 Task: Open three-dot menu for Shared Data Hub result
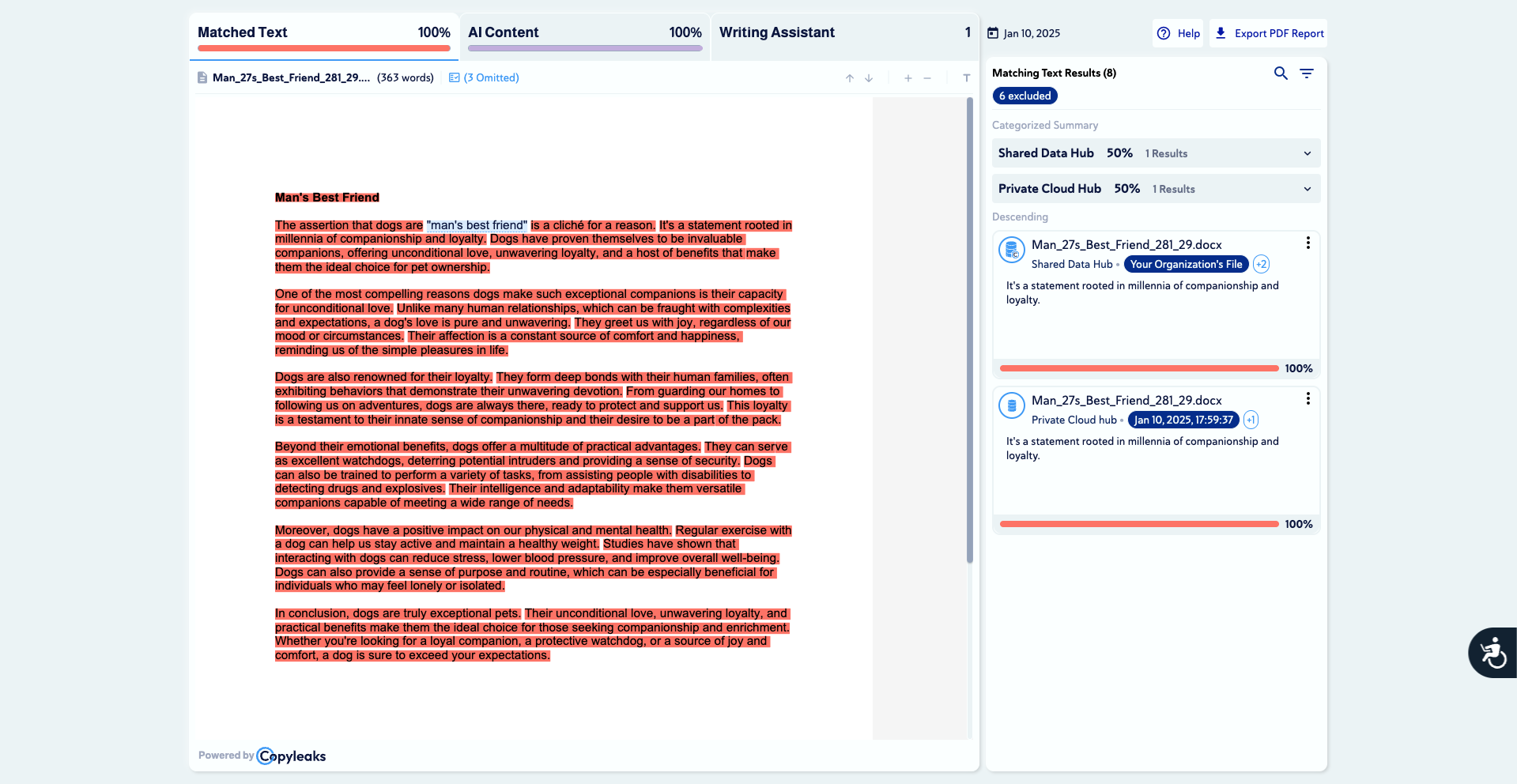point(1308,243)
